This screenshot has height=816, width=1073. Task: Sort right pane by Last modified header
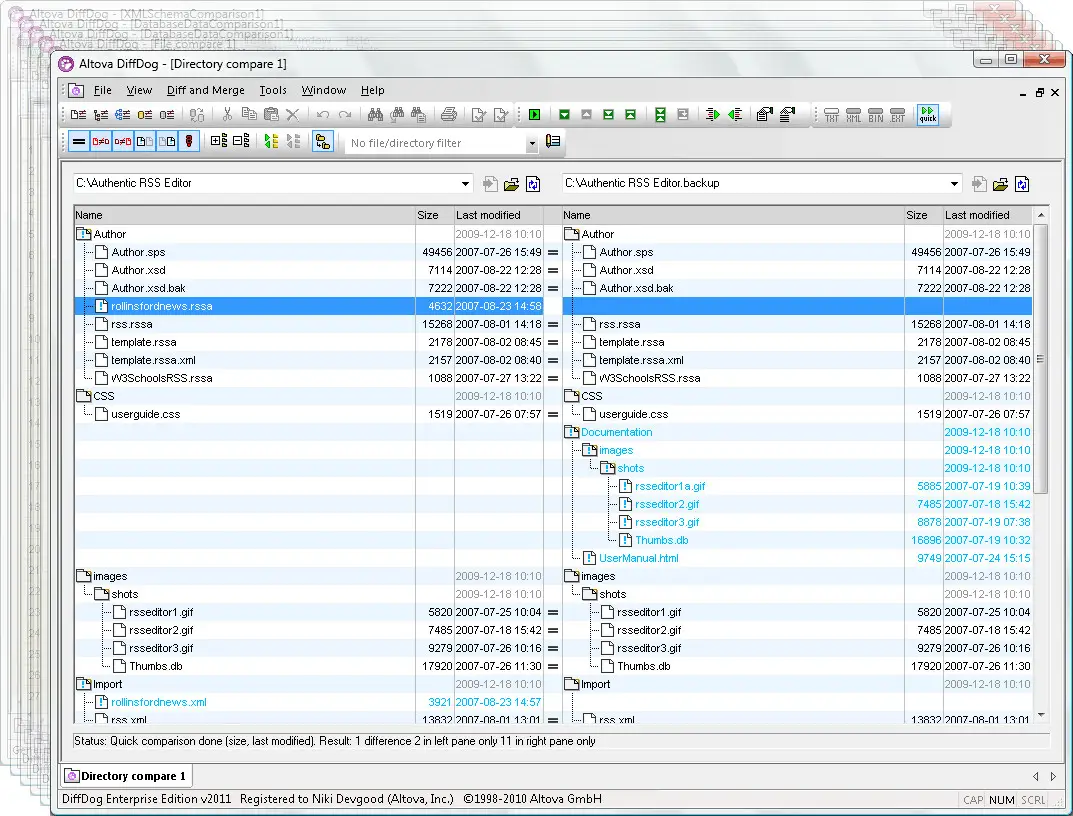tap(987, 215)
